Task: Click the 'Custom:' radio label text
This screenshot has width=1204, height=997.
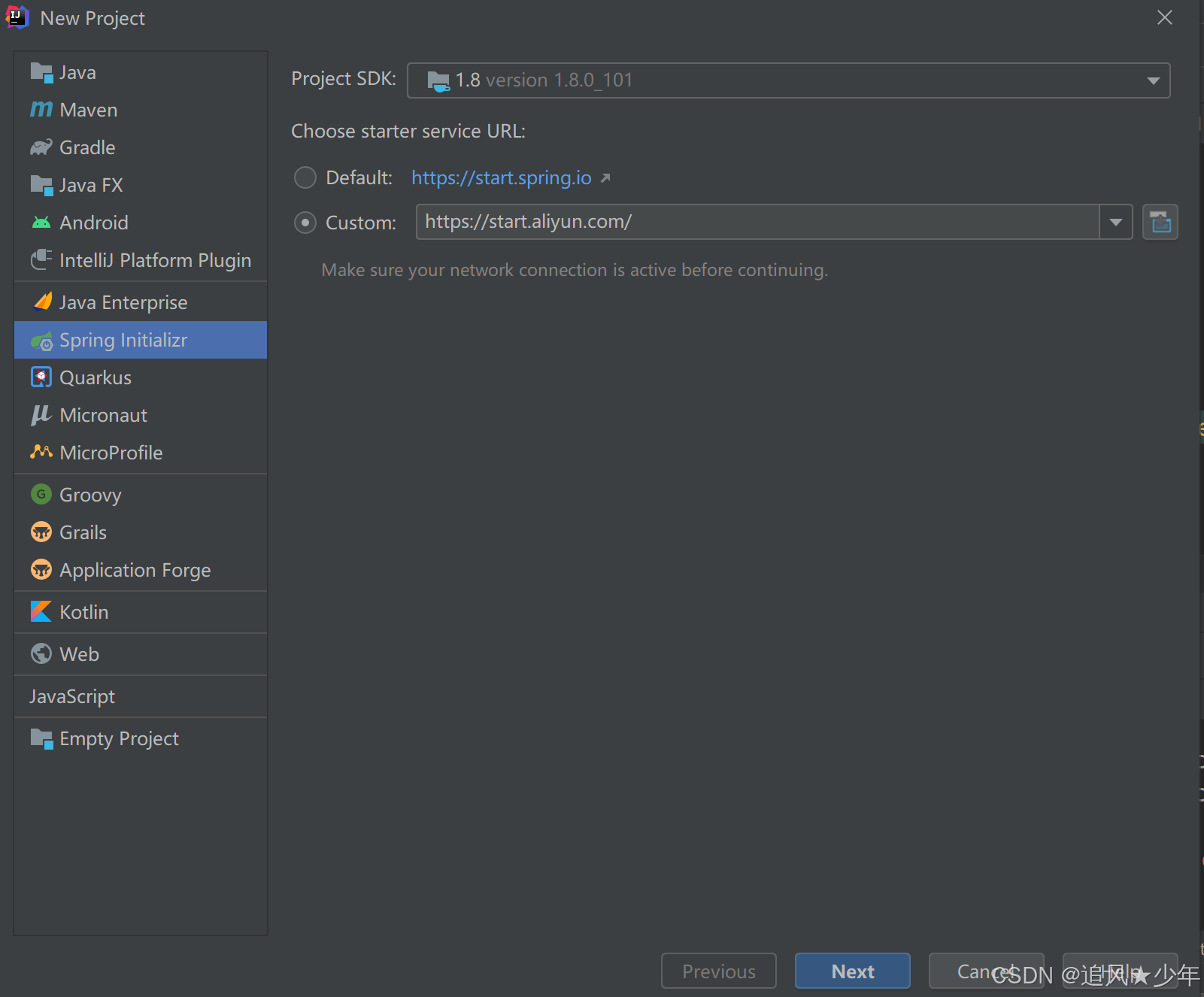Action: tap(361, 223)
